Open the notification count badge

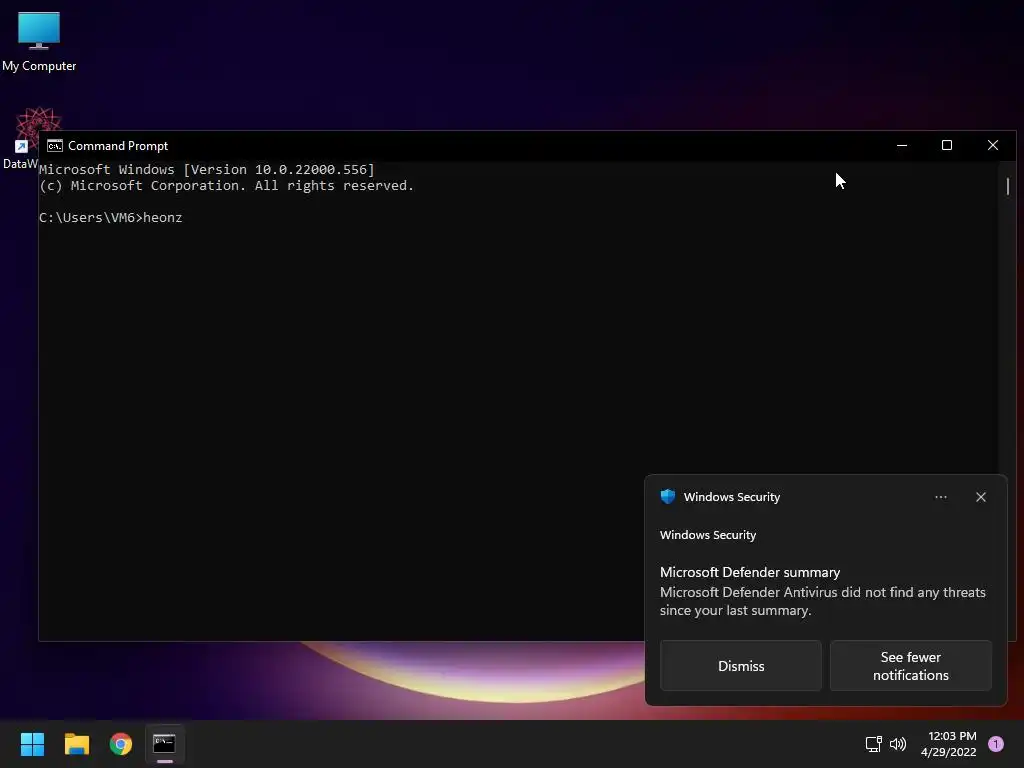996,744
